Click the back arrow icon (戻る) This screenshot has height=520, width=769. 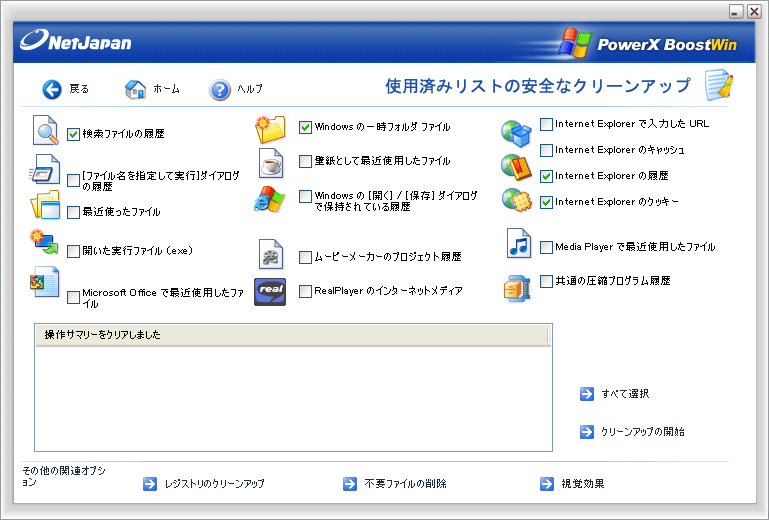click(x=52, y=89)
